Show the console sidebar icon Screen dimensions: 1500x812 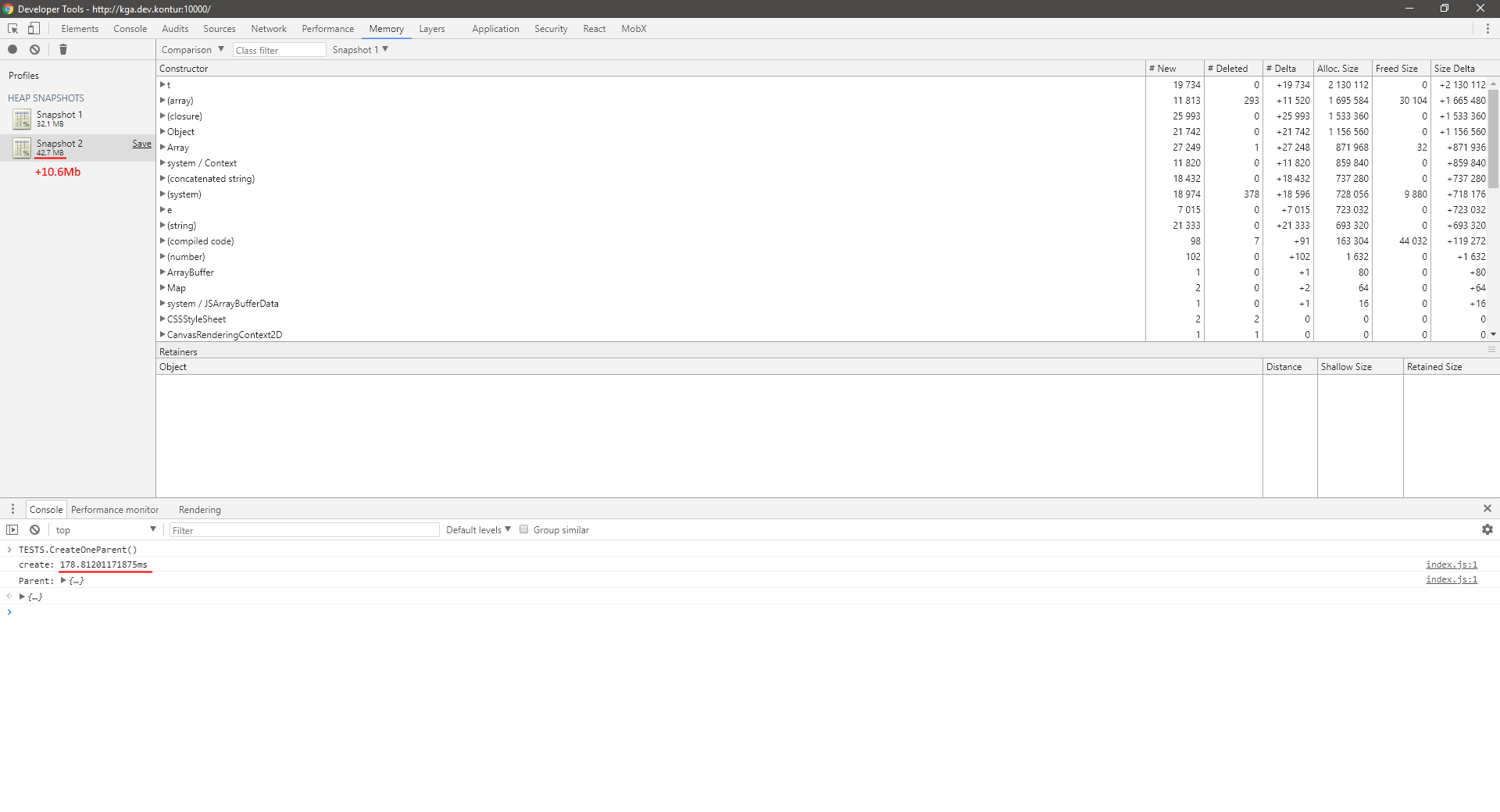[12, 529]
